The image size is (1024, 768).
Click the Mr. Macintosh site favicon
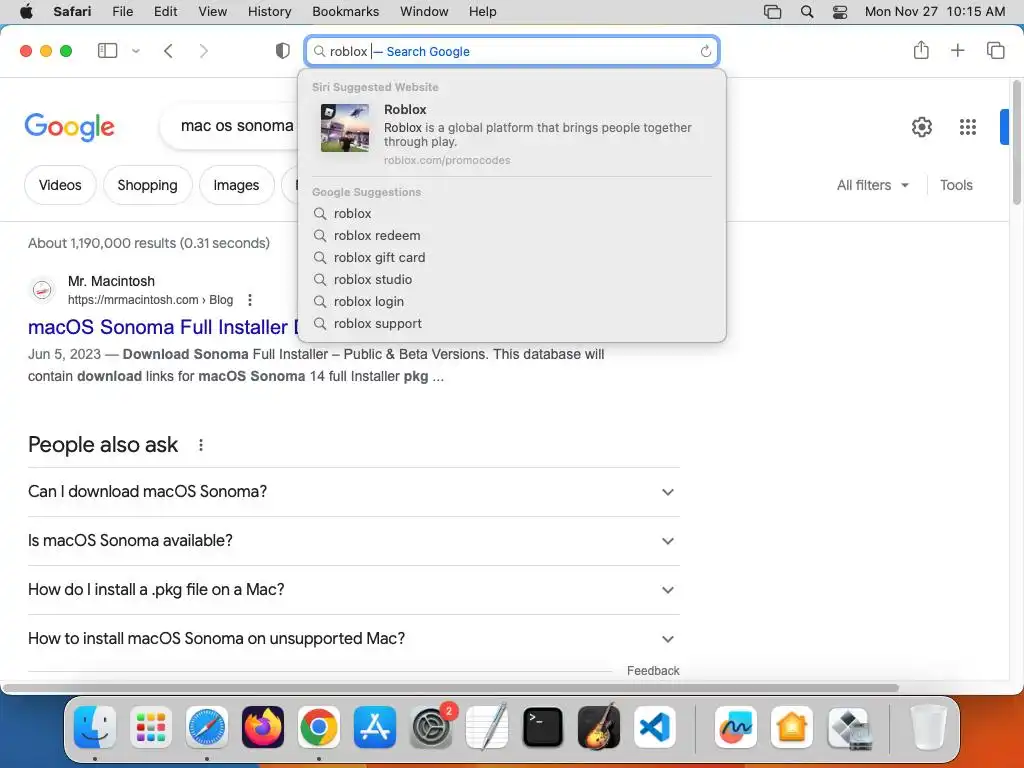(42, 290)
